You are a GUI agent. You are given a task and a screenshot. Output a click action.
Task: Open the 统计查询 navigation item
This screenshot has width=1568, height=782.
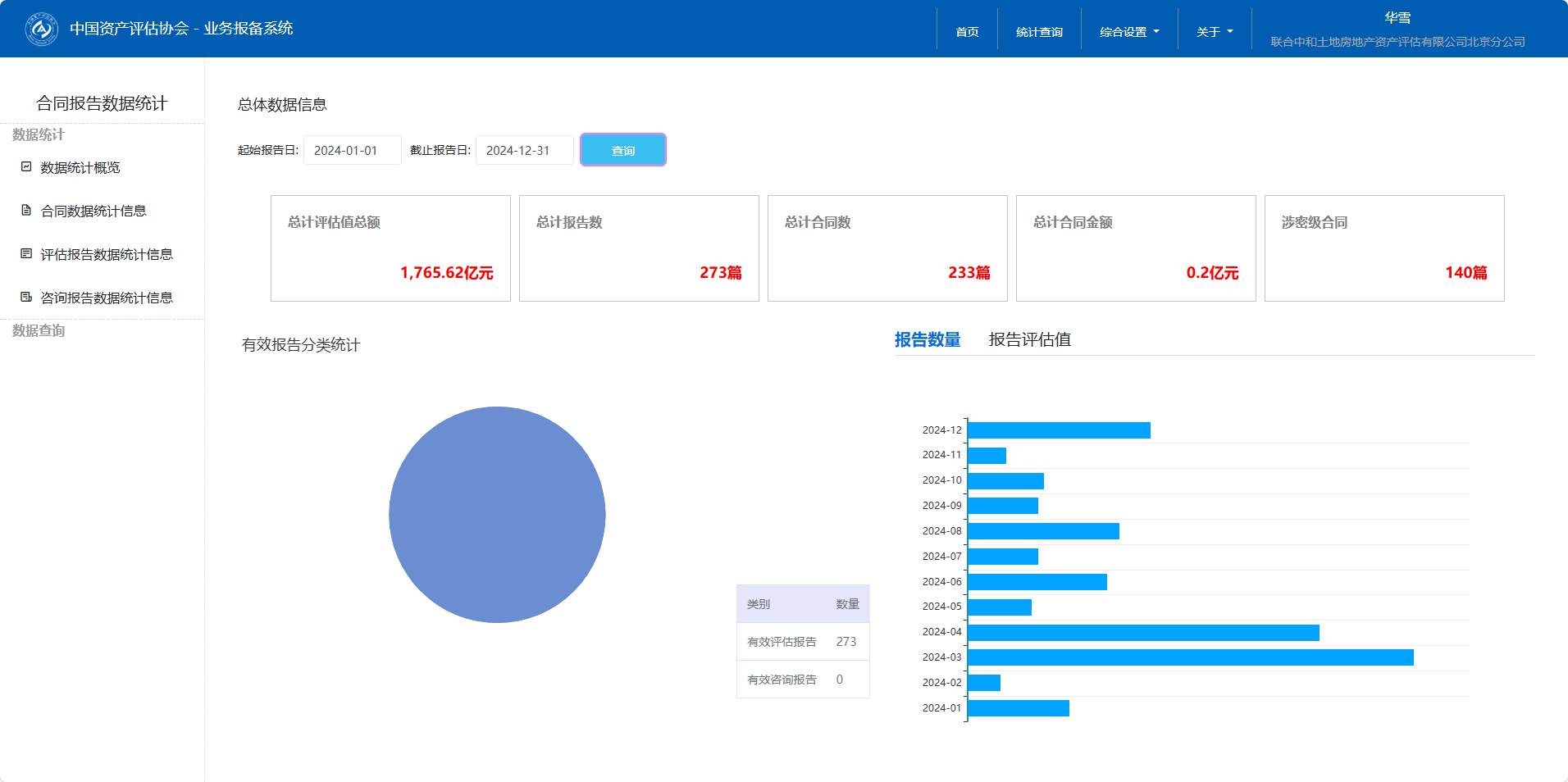click(x=1039, y=32)
